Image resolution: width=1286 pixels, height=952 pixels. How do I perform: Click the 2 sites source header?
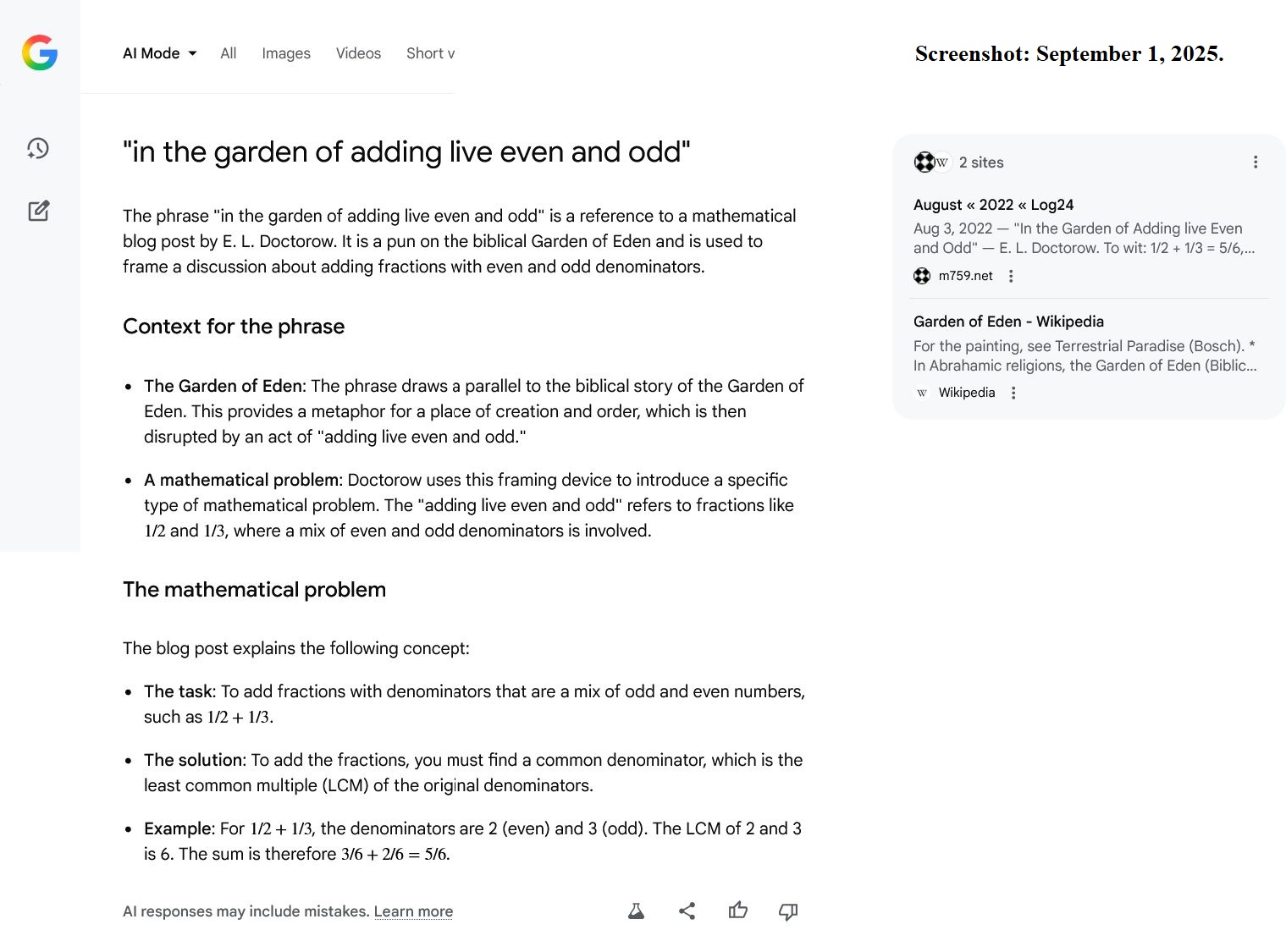[980, 162]
